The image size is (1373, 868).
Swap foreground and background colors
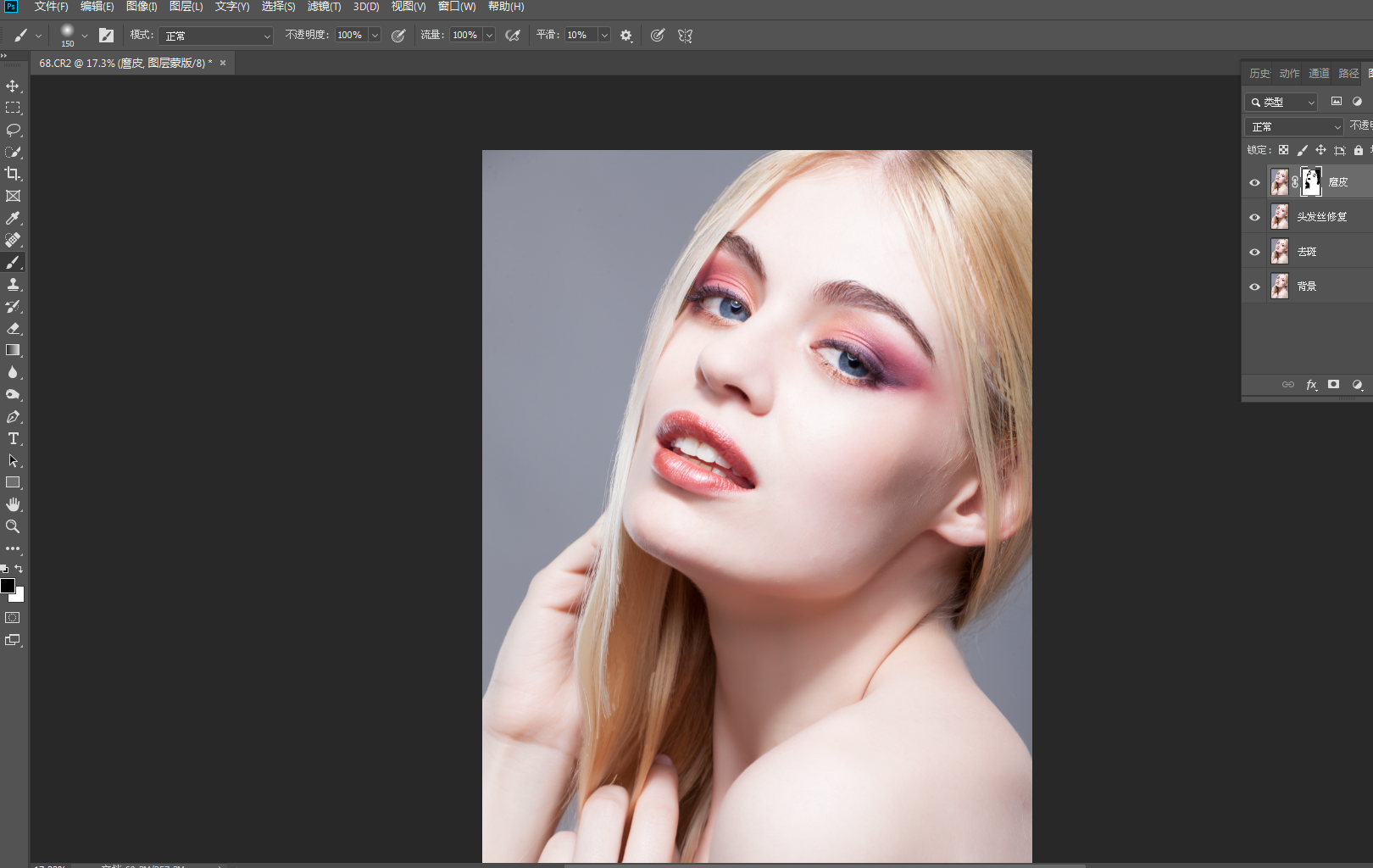click(19, 569)
